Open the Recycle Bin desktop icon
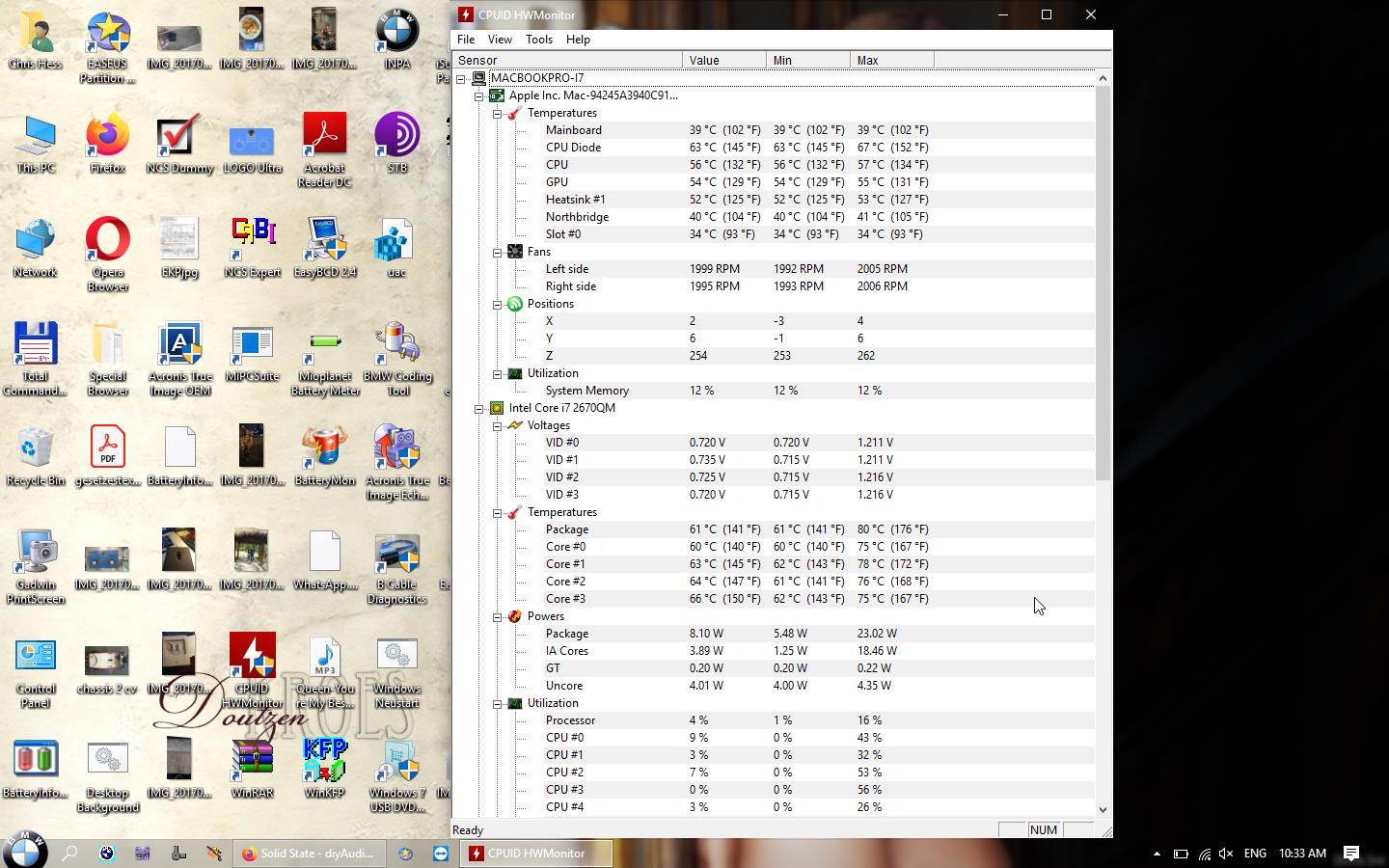This screenshot has width=1389, height=868. tap(35, 456)
